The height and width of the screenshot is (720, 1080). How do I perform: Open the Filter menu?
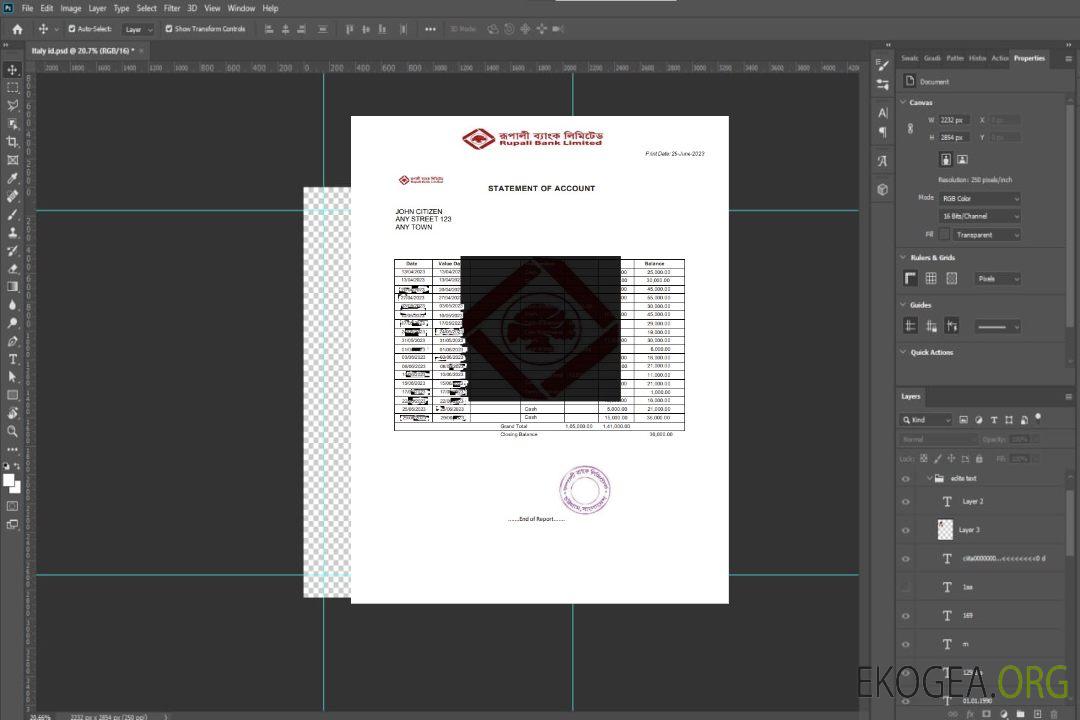(x=172, y=8)
